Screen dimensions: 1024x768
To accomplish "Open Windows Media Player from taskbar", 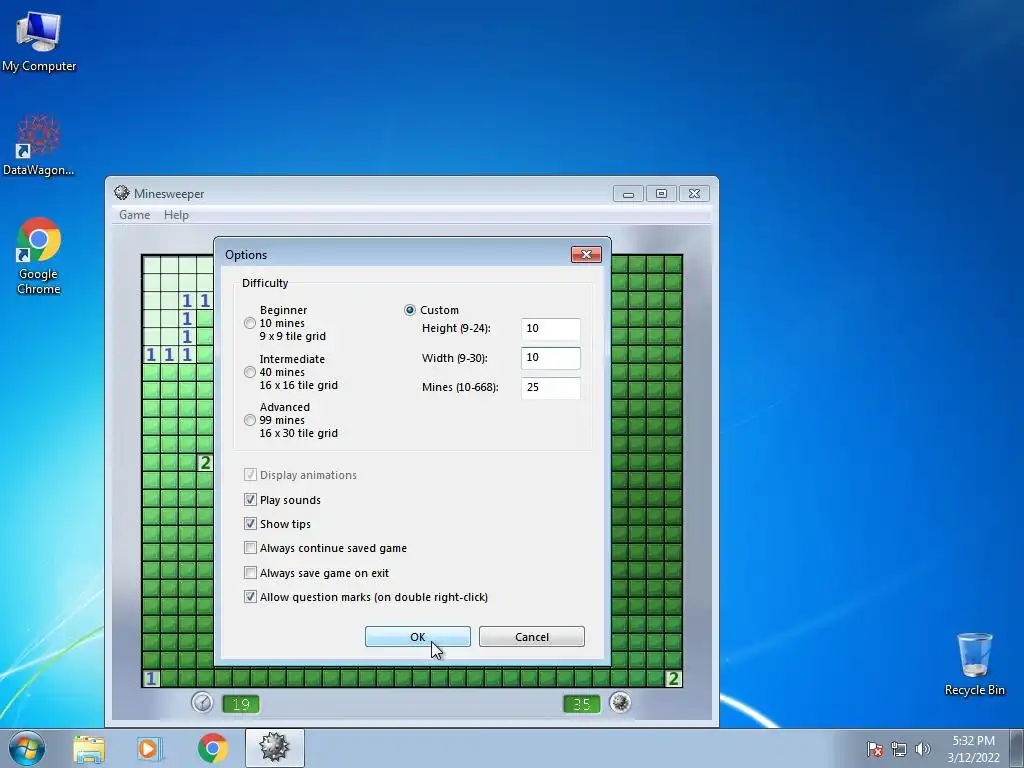I will tap(150, 748).
